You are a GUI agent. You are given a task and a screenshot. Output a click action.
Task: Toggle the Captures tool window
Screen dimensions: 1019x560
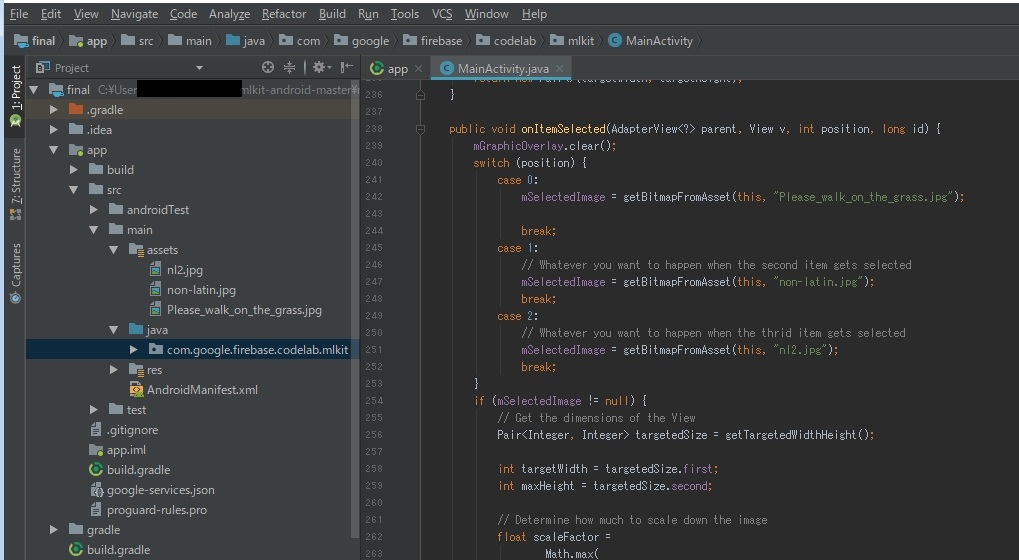(x=15, y=273)
